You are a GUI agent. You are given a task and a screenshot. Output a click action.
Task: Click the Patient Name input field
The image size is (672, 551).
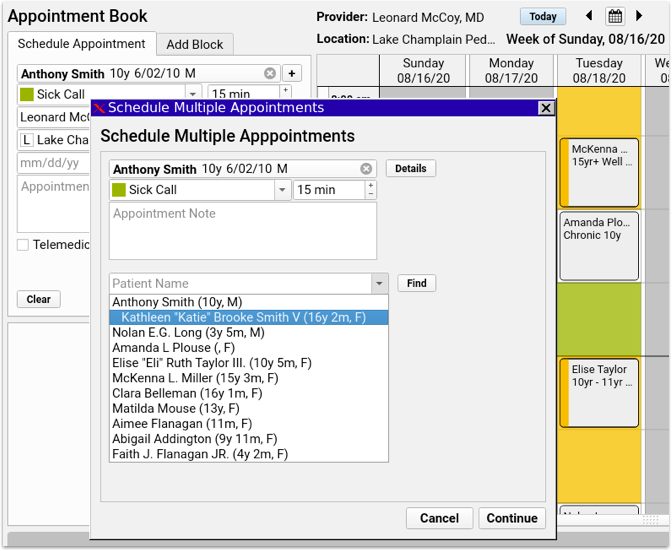tap(240, 284)
